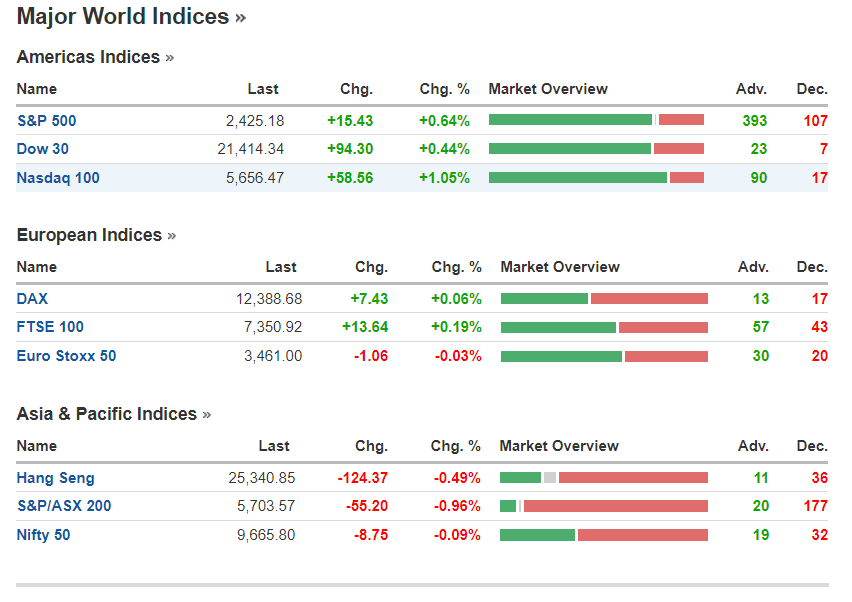Image resolution: width=852 pixels, height=602 pixels.
Task: Click the Hang Seng market overview bar
Action: [603, 477]
